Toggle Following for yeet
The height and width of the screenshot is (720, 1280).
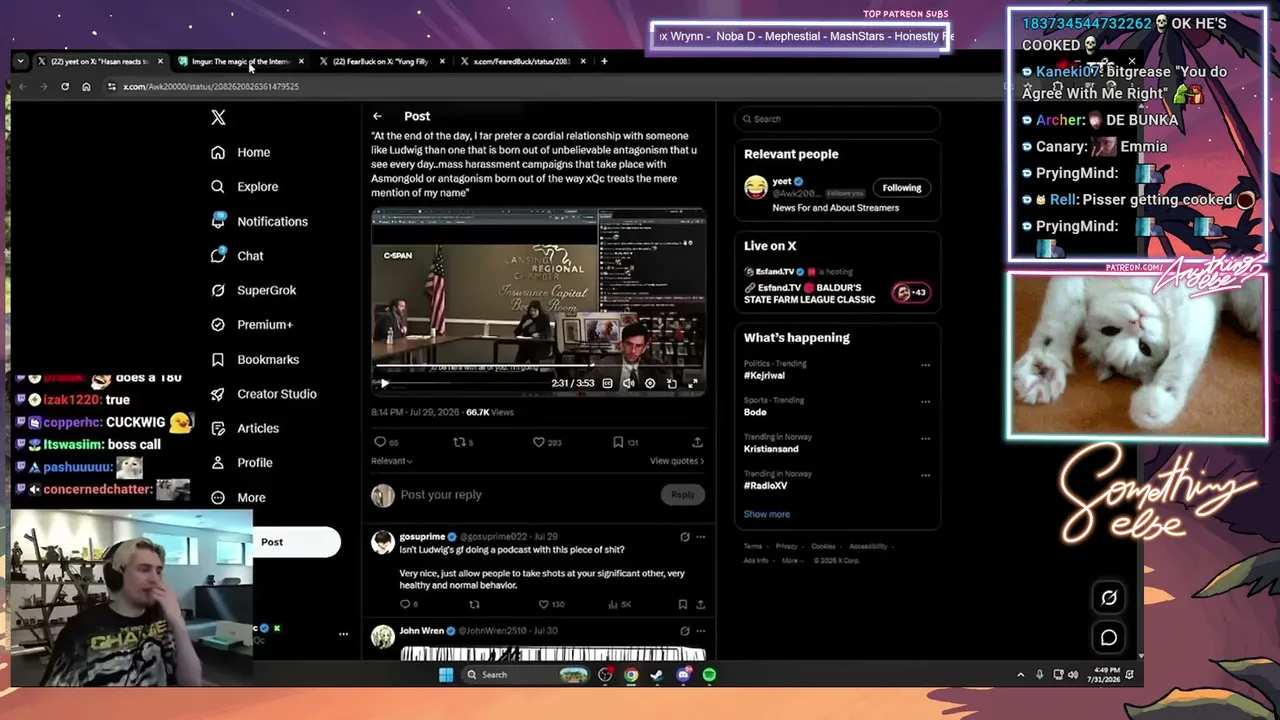pyautogui.click(x=901, y=188)
